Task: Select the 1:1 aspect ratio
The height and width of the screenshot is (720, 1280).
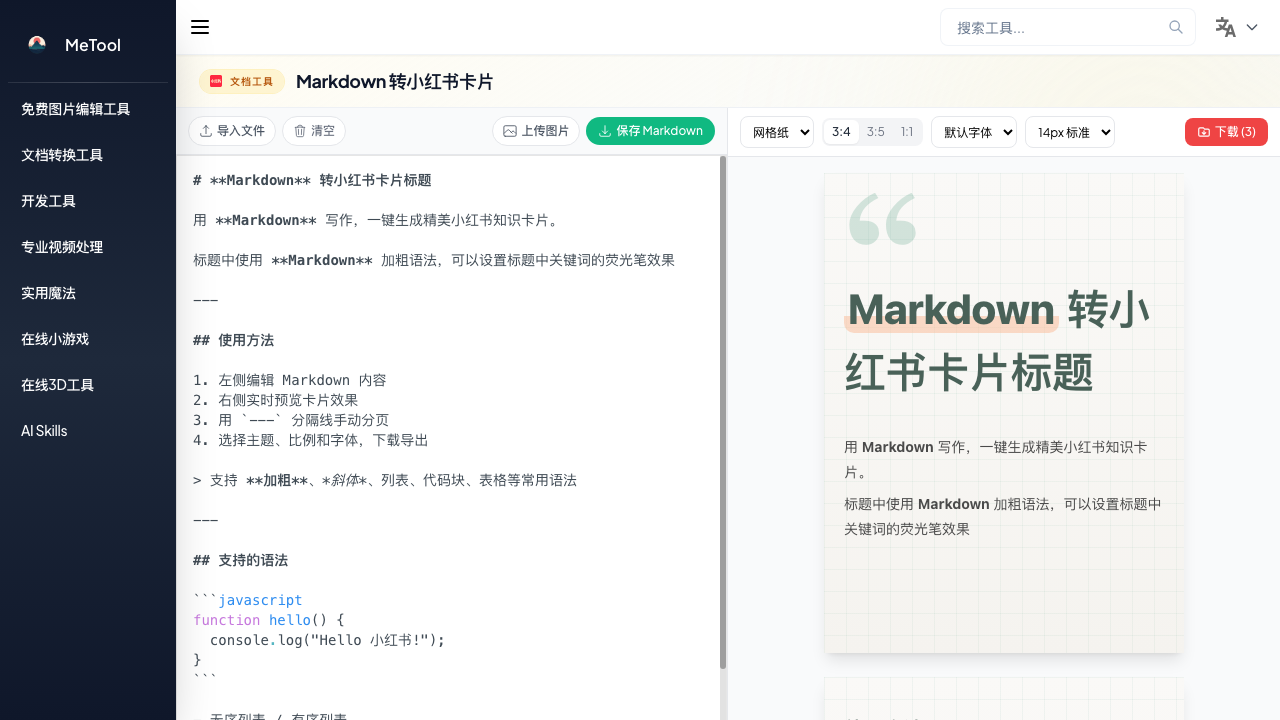Action: (906, 131)
